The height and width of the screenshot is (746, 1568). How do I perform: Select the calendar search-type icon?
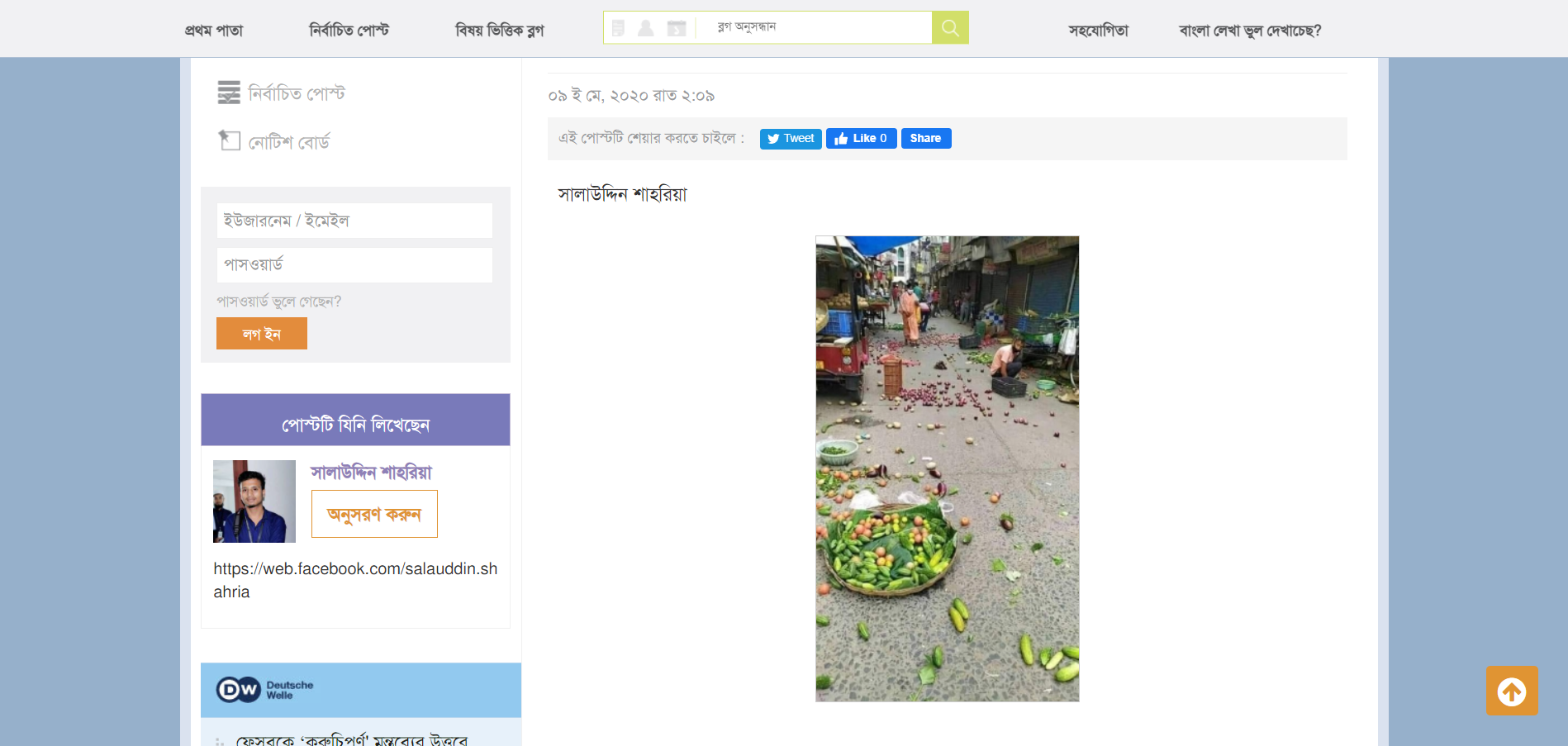click(677, 28)
